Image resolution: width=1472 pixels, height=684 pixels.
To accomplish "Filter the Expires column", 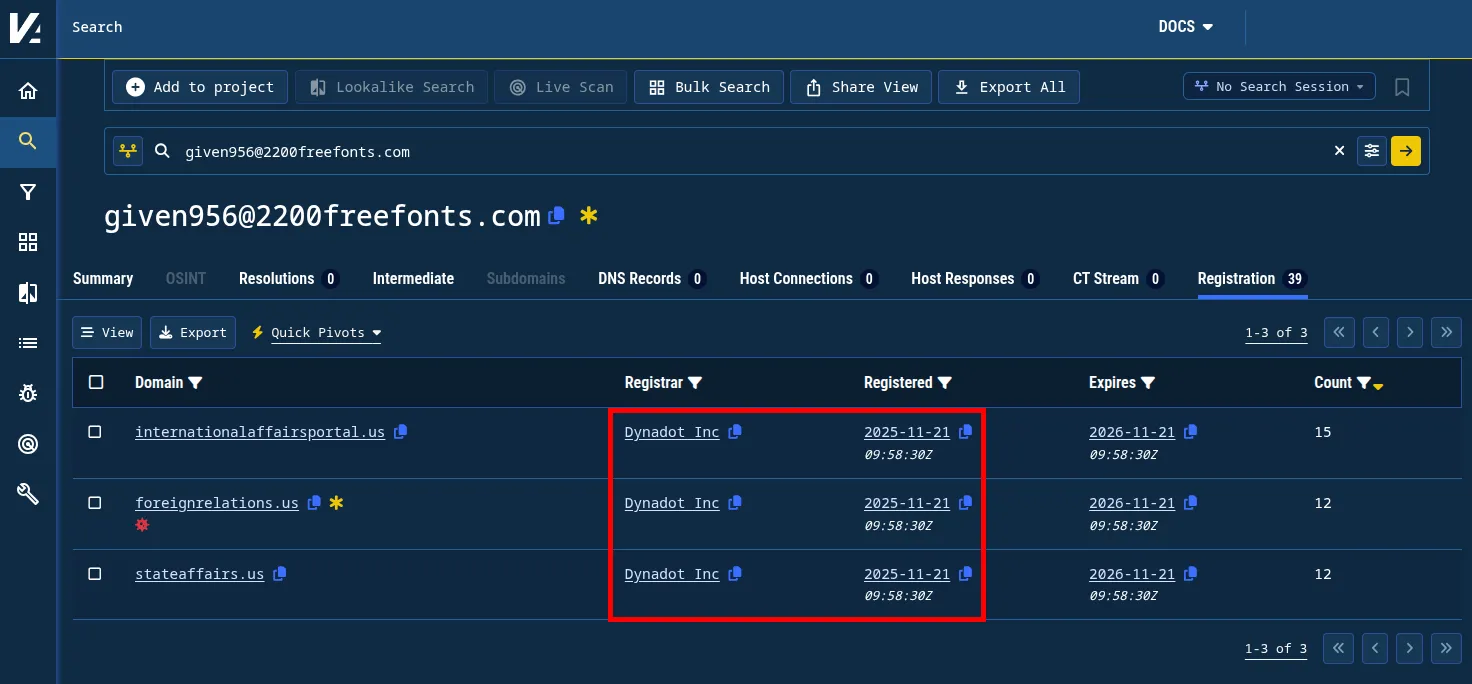I will click(x=1148, y=383).
